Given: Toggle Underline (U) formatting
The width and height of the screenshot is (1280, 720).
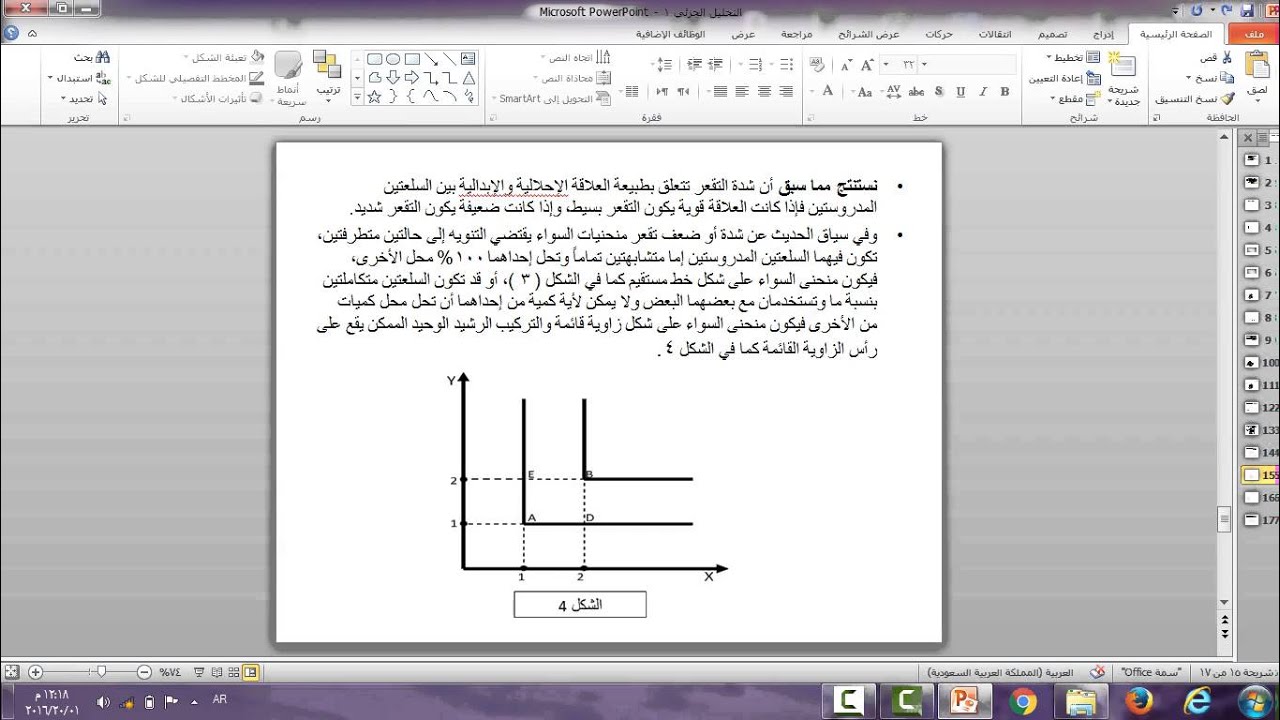Looking at the screenshot, I should [x=960, y=91].
